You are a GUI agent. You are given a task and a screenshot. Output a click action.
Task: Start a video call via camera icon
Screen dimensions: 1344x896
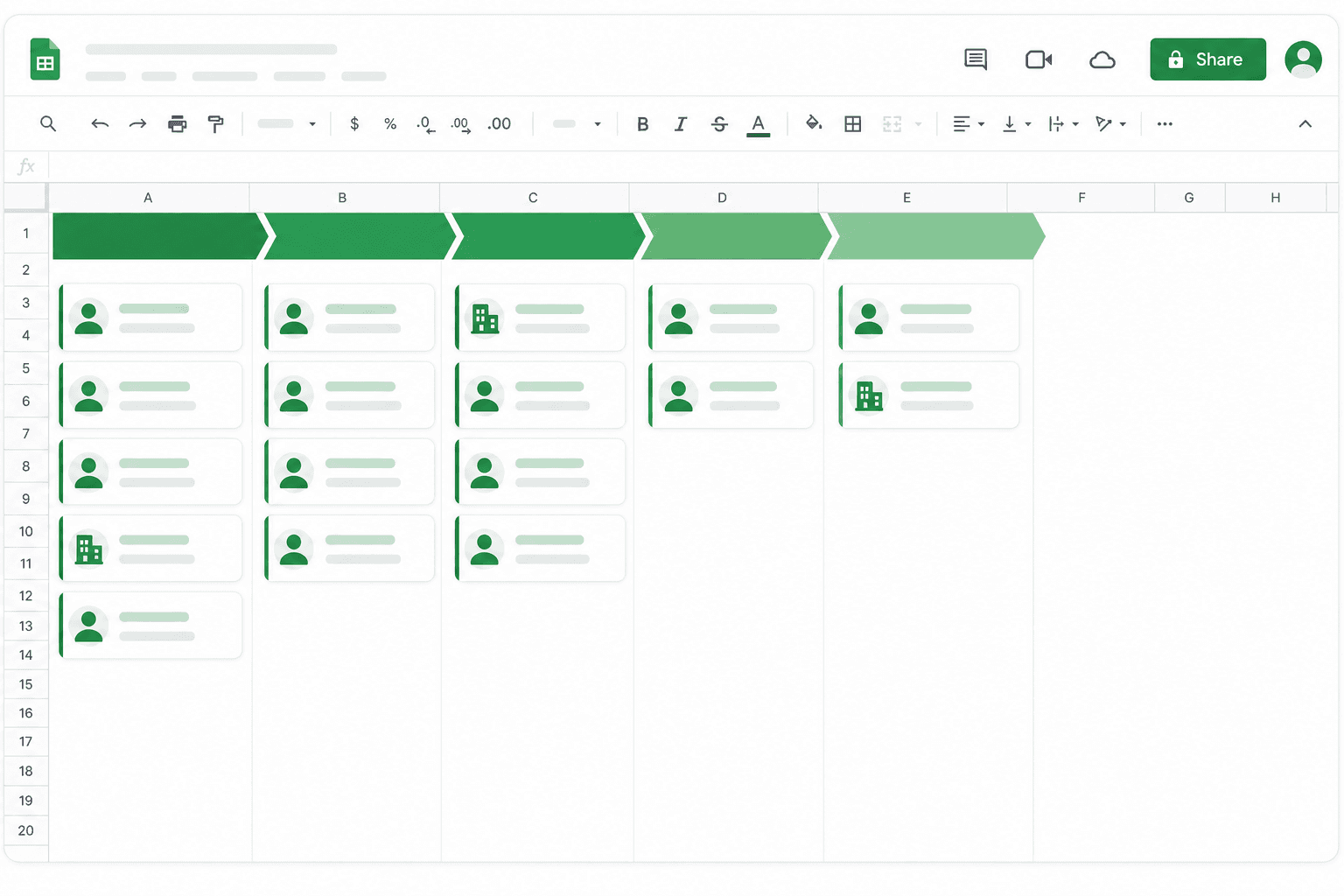coord(1039,59)
